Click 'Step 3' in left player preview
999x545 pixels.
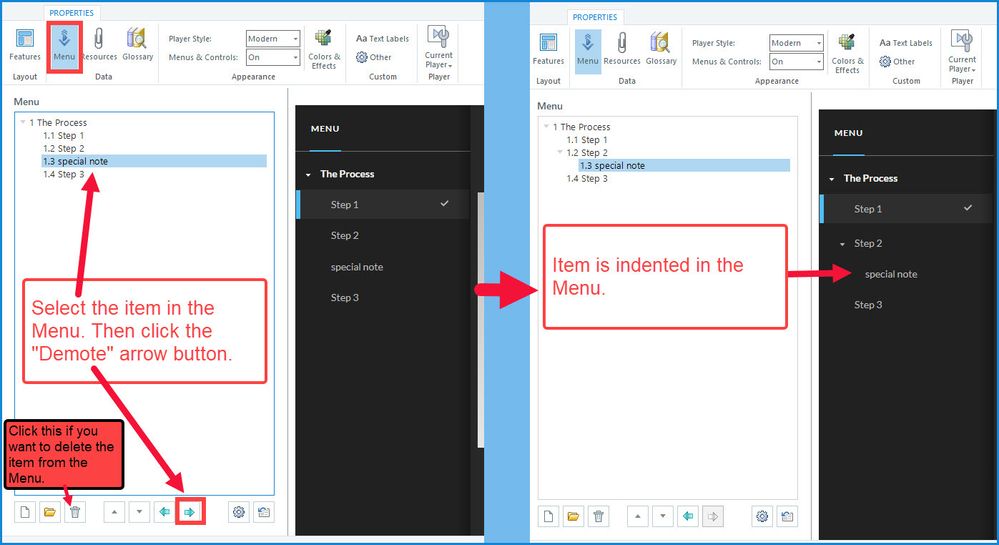pos(345,298)
